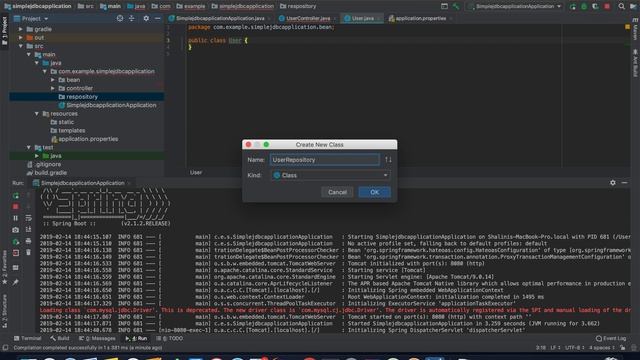Select templates folder in tree
The height and width of the screenshot is (360, 640).
point(71,130)
